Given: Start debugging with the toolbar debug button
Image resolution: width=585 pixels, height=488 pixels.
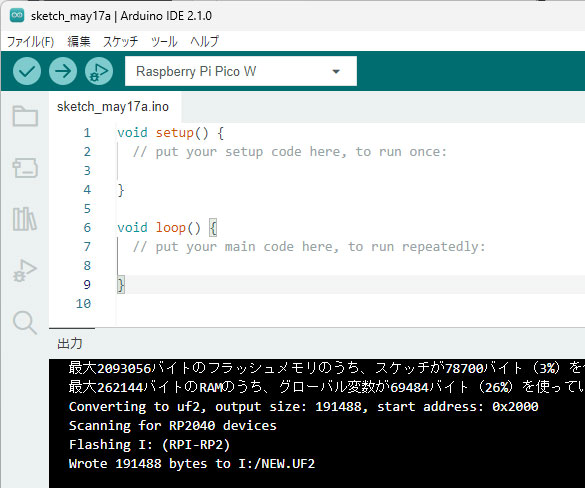Looking at the screenshot, I should [99, 71].
